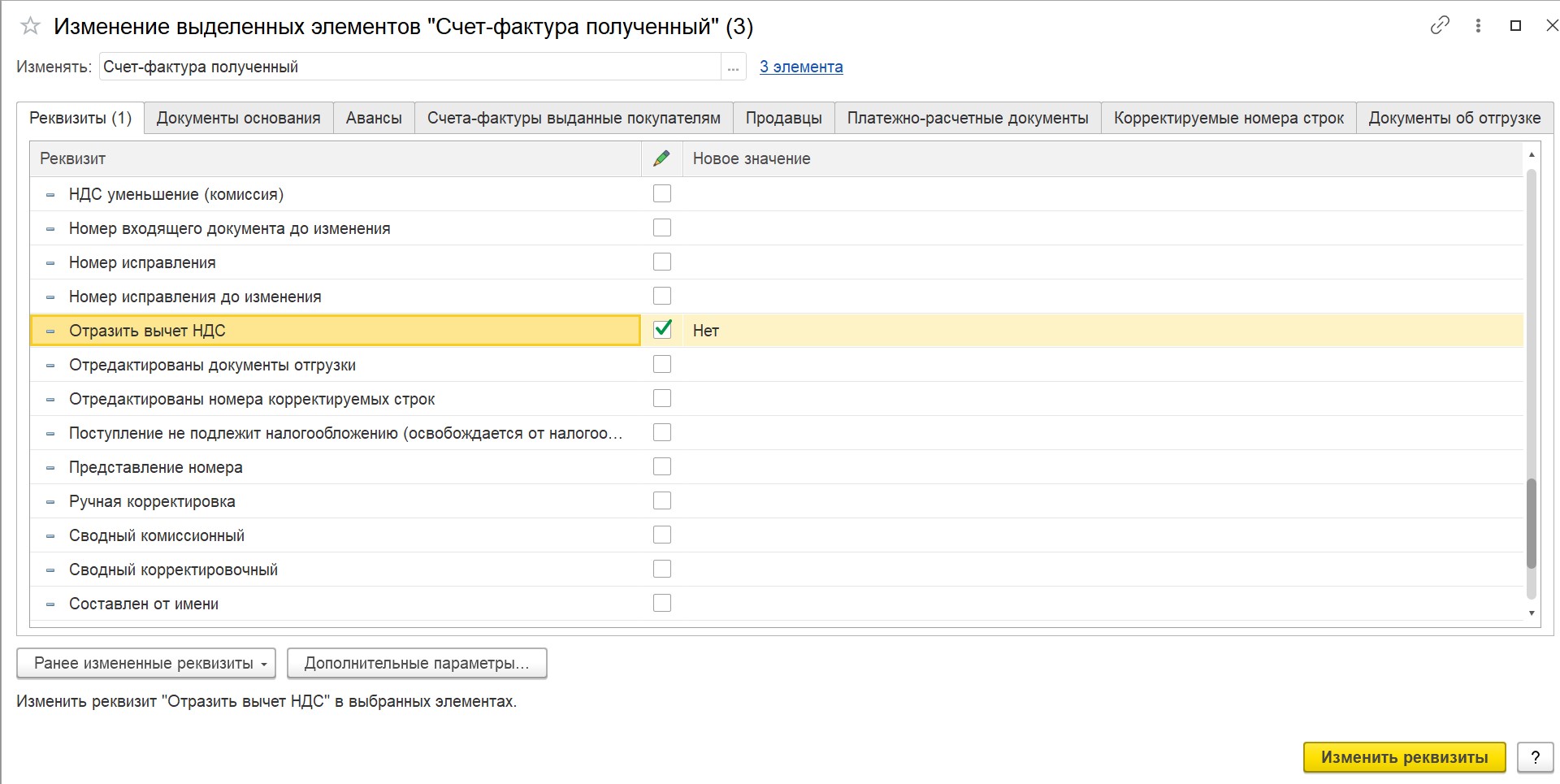Image resolution: width=1560 pixels, height=784 pixels.
Task: Open Счета-фактуры выданные покупателям tab
Action: pyautogui.click(x=574, y=118)
